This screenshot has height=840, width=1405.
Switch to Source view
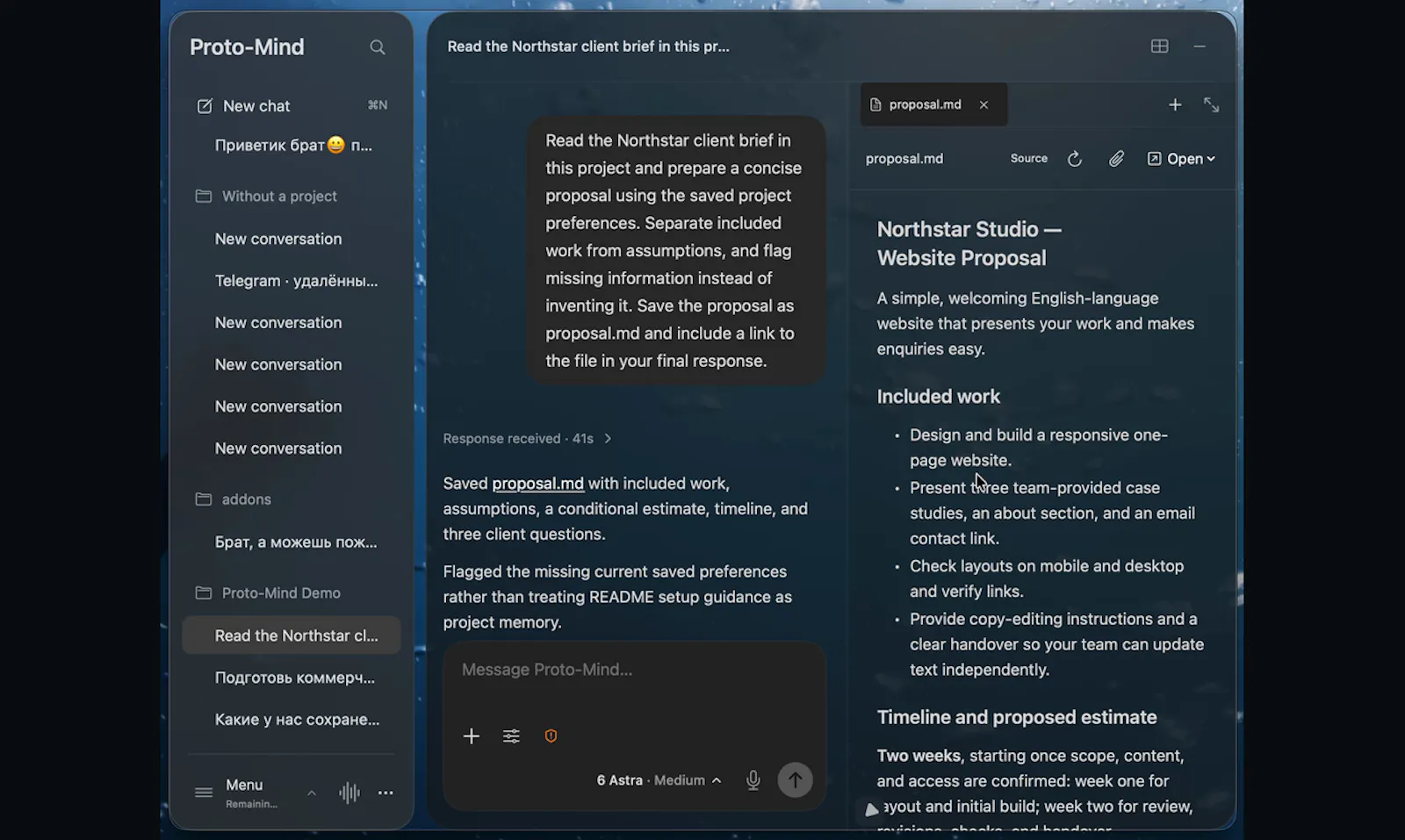1029,159
